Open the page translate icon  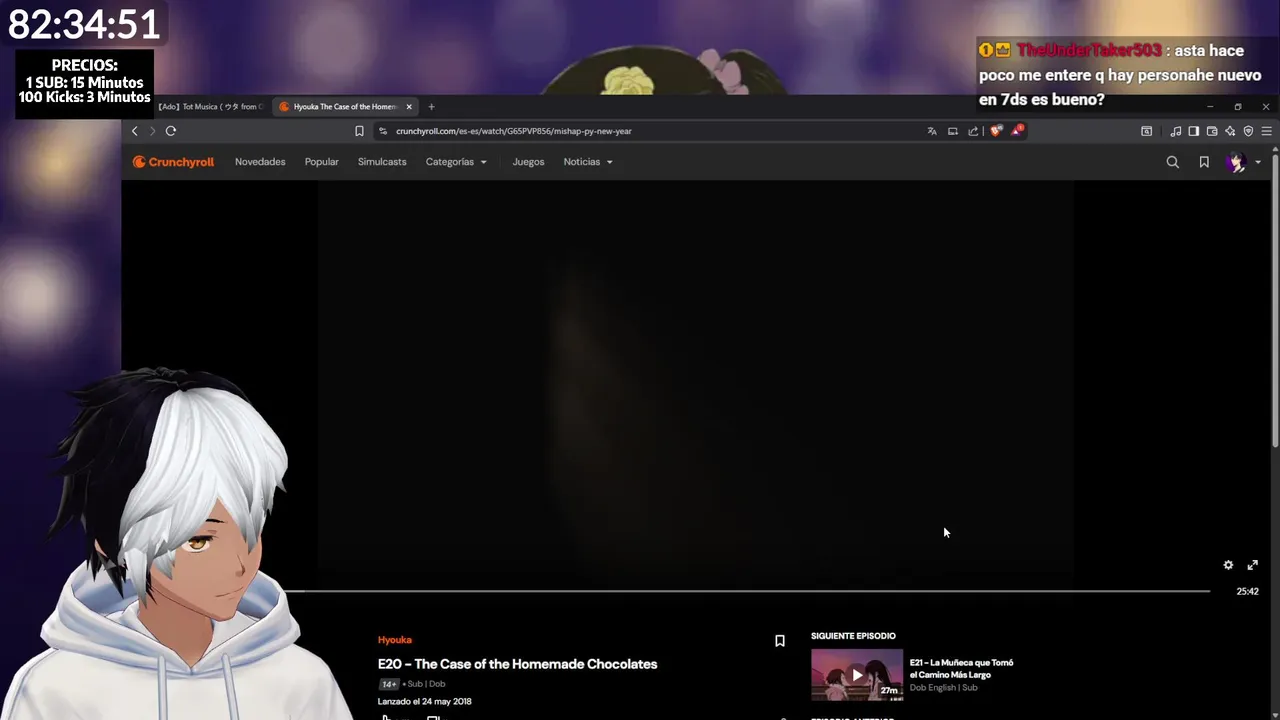point(932,131)
